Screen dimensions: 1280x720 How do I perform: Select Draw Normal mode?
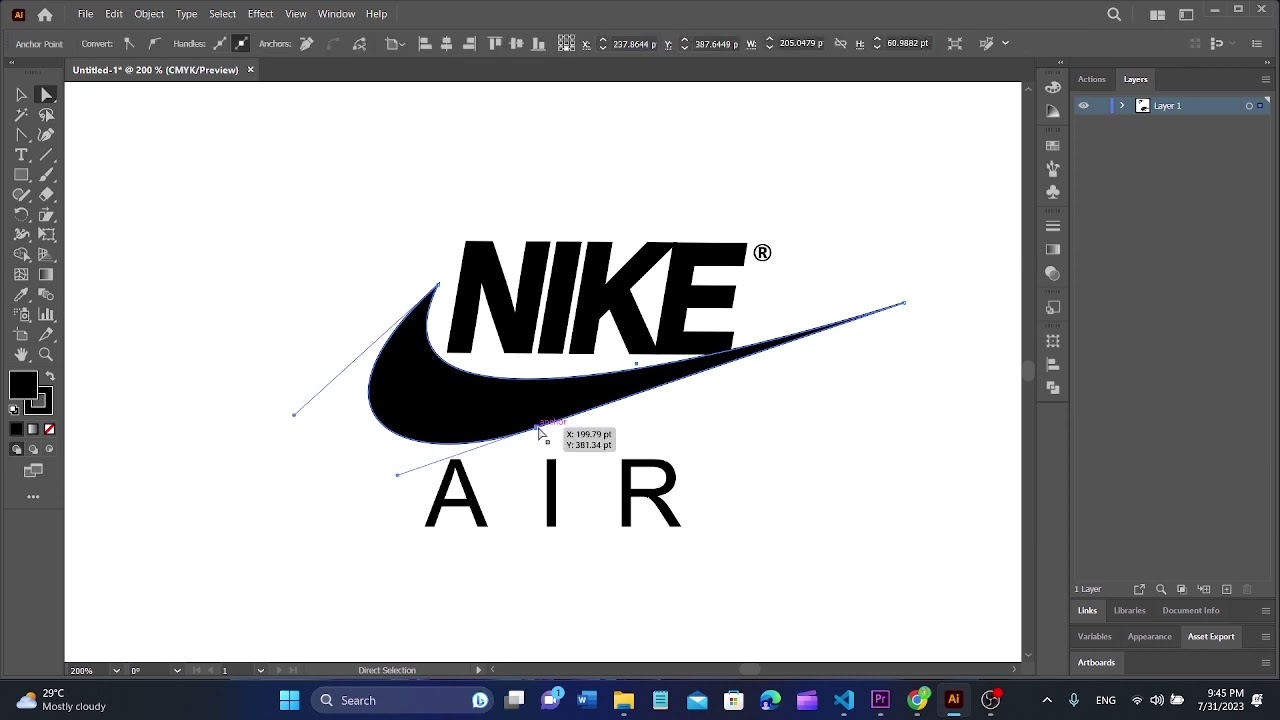pyautogui.click(x=16, y=449)
